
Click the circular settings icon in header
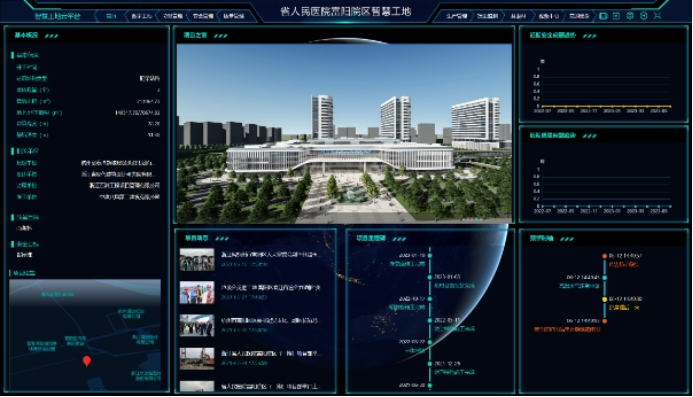pyautogui.click(x=644, y=16)
